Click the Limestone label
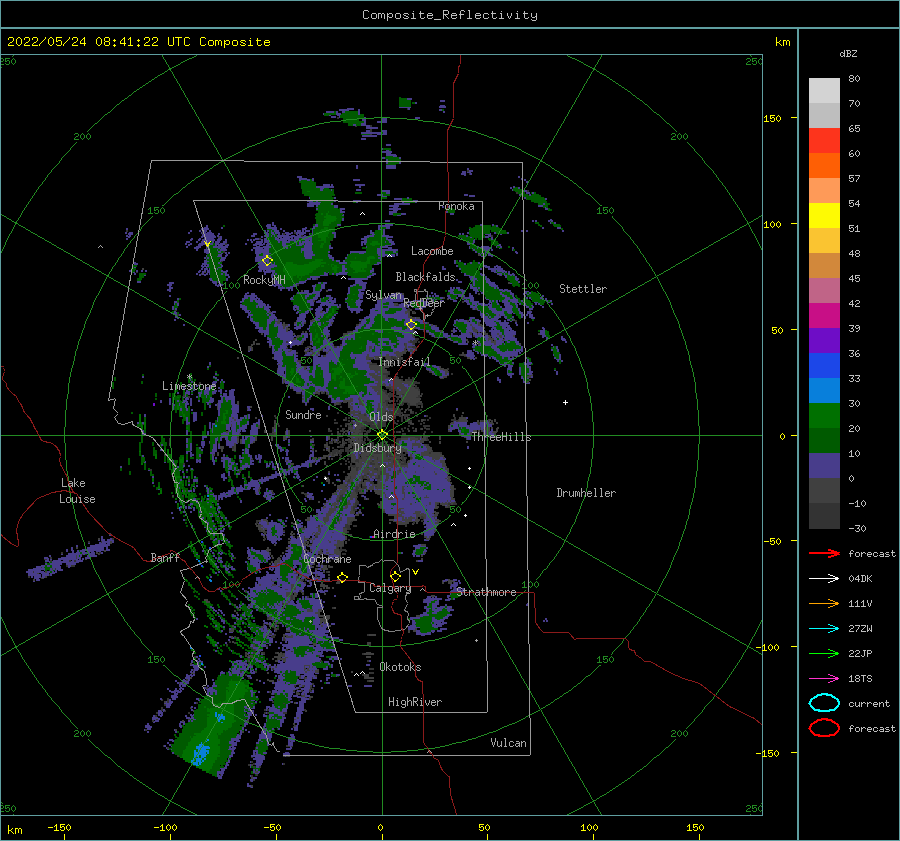The image size is (900, 841). [x=189, y=386]
